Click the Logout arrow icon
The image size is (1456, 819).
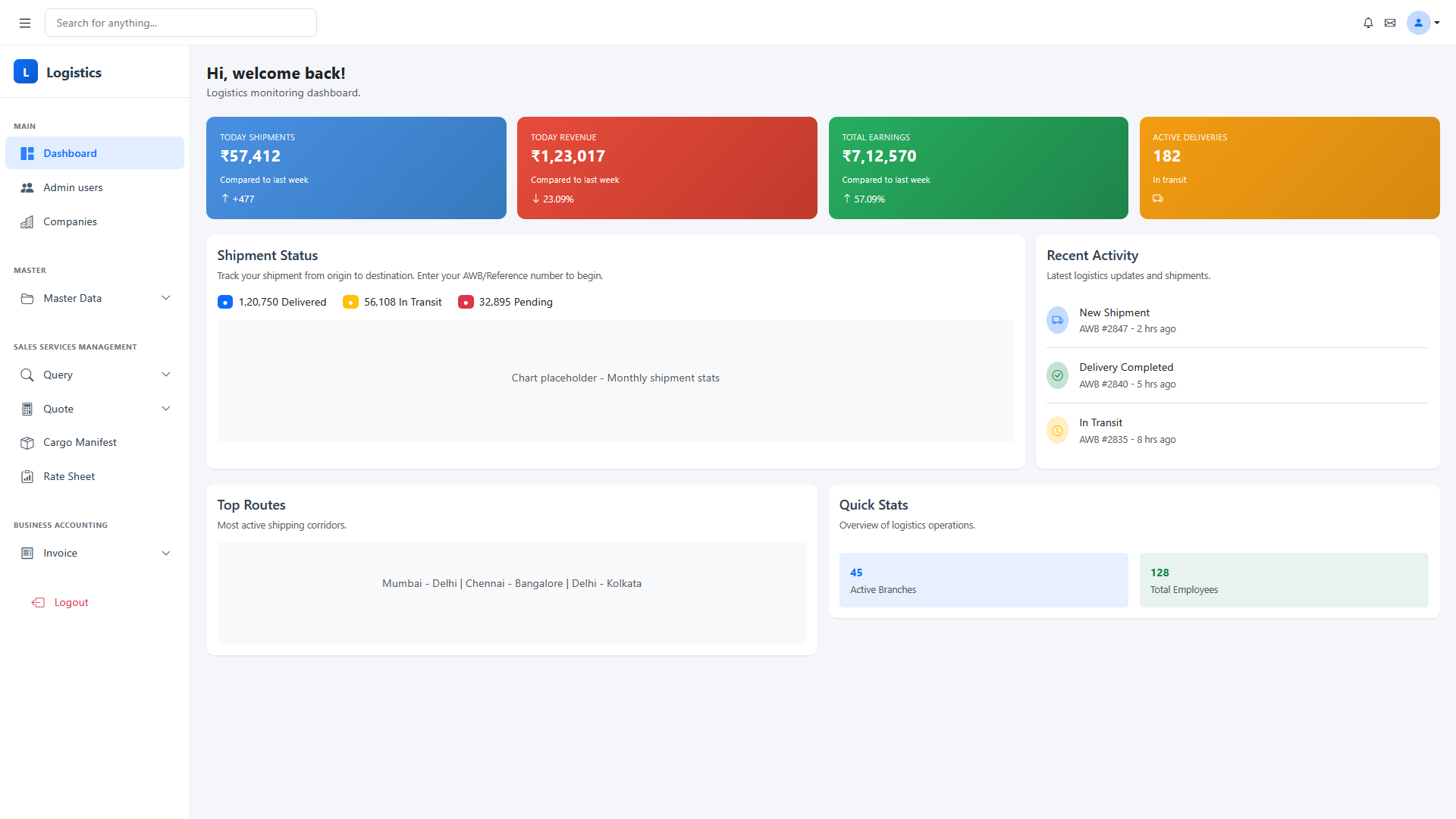click(39, 602)
